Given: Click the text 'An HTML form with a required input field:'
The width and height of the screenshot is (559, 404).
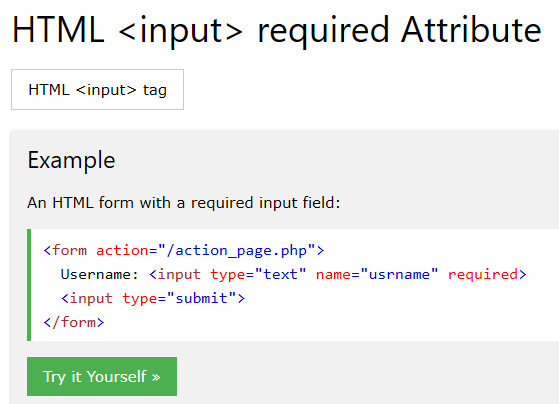Looking at the screenshot, I should point(184,203).
